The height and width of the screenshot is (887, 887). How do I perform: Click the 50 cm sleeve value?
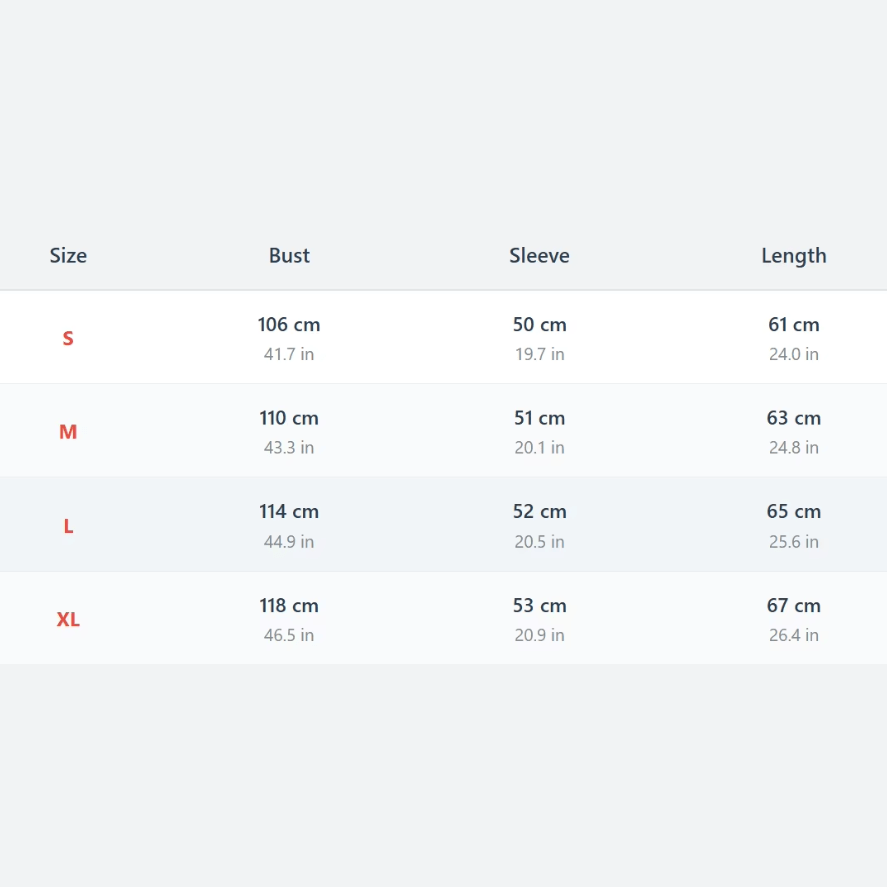(x=539, y=325)
